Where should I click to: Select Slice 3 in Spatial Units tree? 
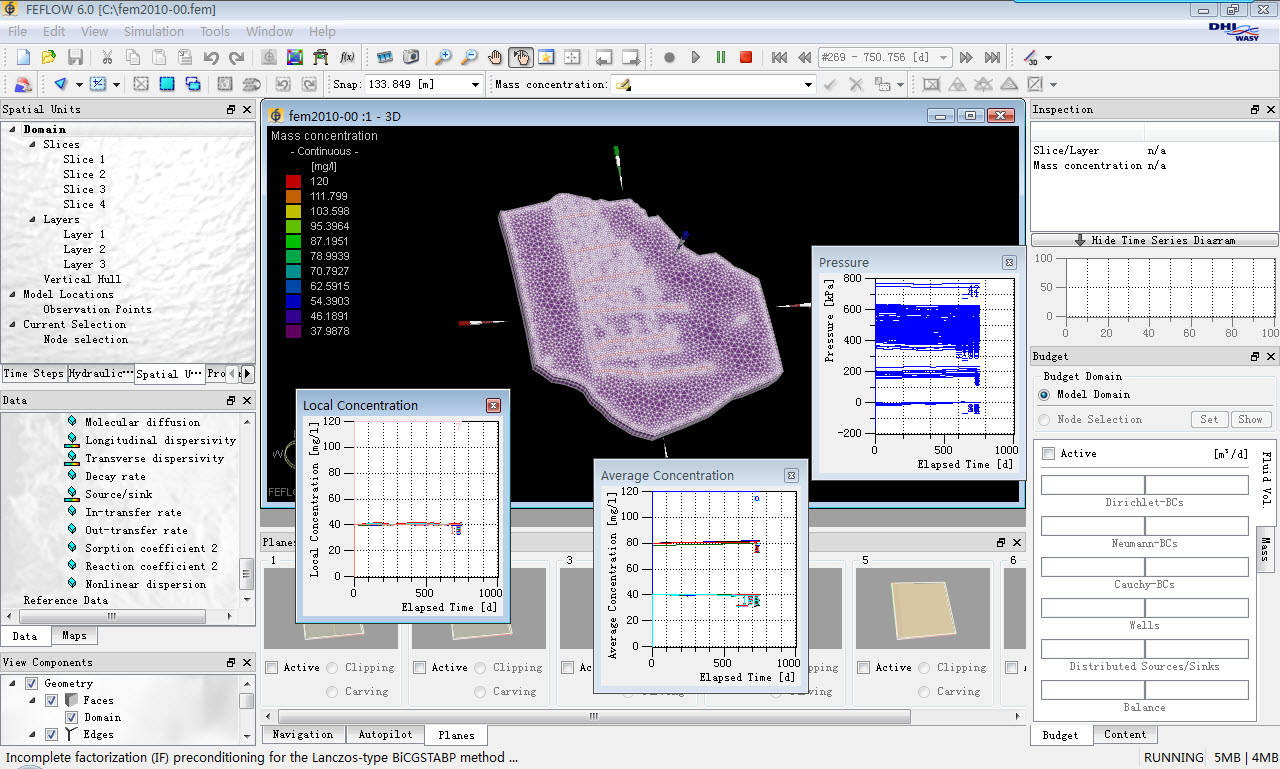click(84, 190)
